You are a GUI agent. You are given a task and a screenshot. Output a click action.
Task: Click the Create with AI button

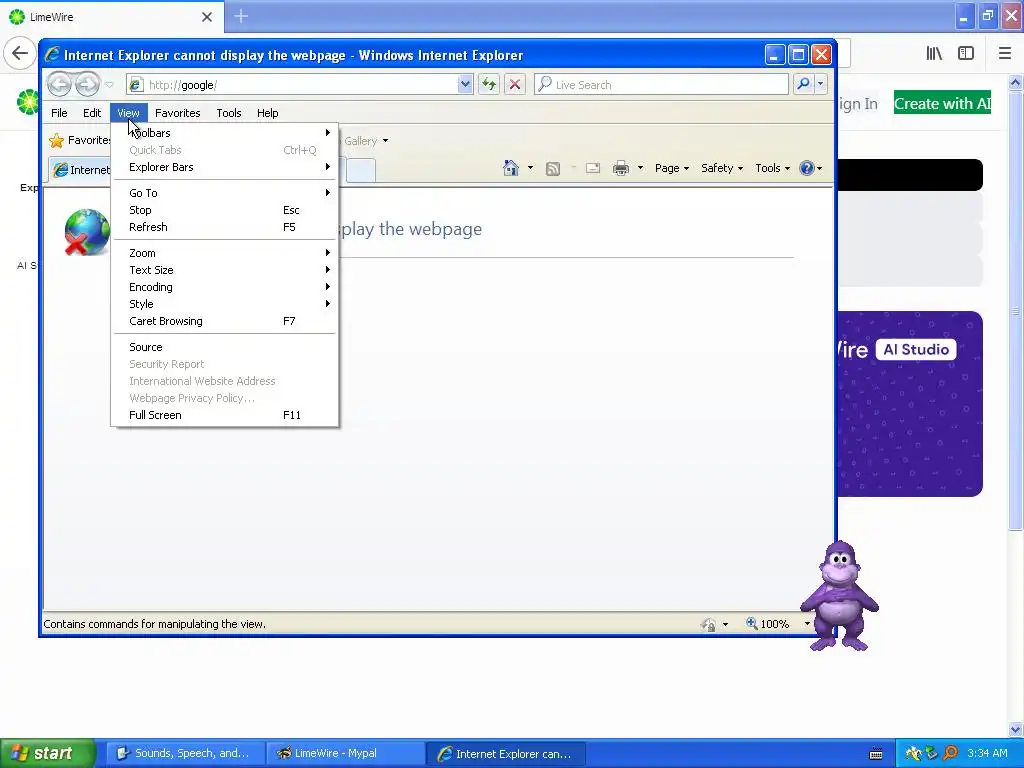pyautogui.click(x=942, y=103)
